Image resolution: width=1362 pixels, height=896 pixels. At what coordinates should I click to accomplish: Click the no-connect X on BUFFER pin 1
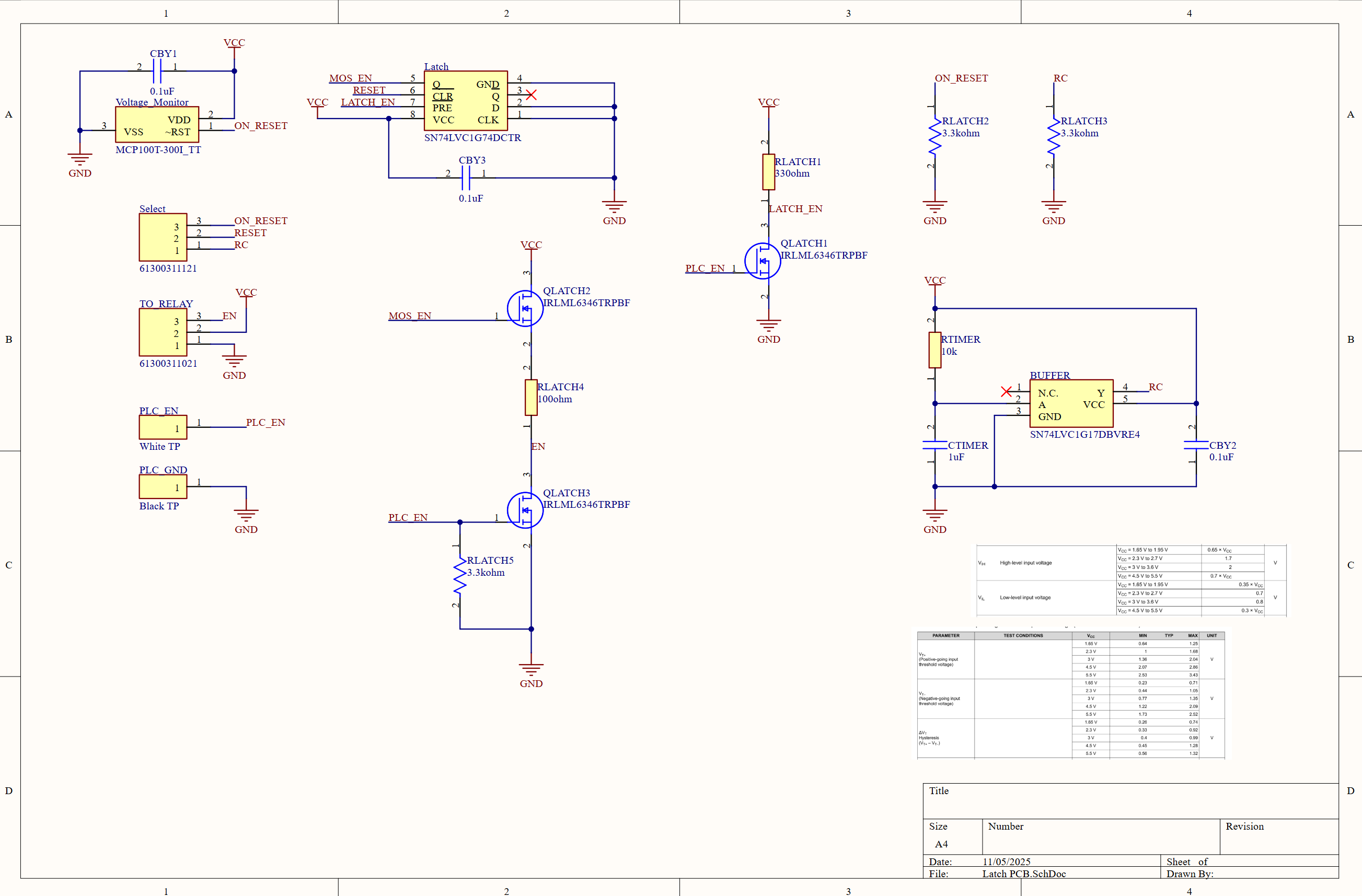1006,391
